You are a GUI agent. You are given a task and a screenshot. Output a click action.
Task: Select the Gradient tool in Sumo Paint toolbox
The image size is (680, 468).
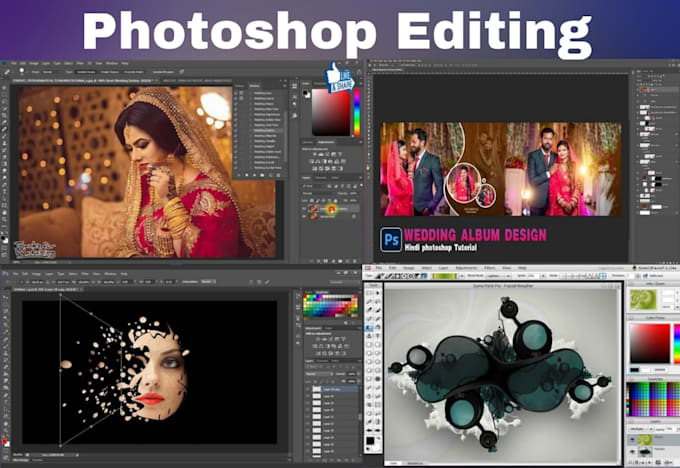[369, 327]
